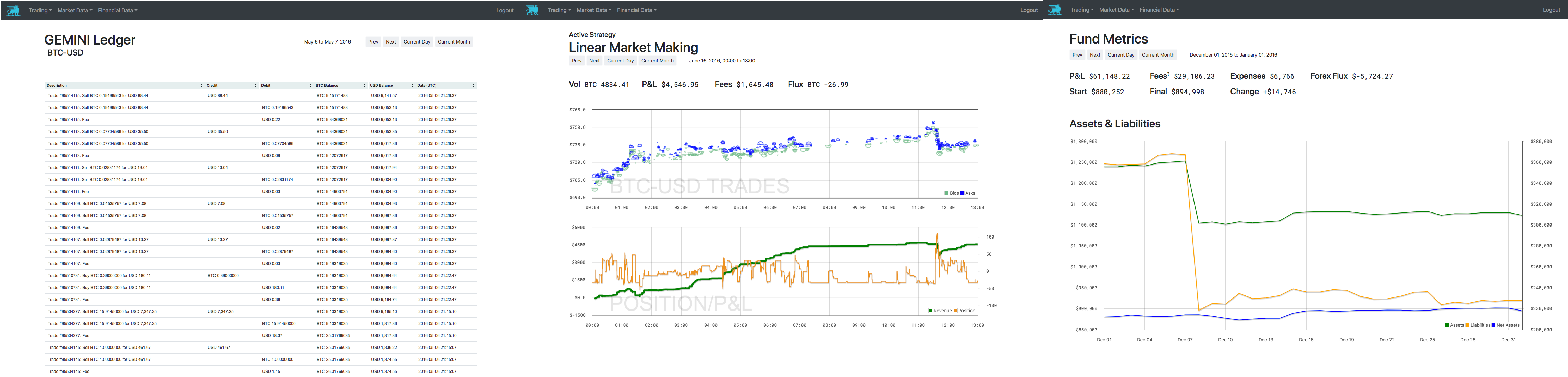Screen dimensions: 1568x377
Task: Click green Assets color swatch in legend
Action: click(x=1447, y=325)
